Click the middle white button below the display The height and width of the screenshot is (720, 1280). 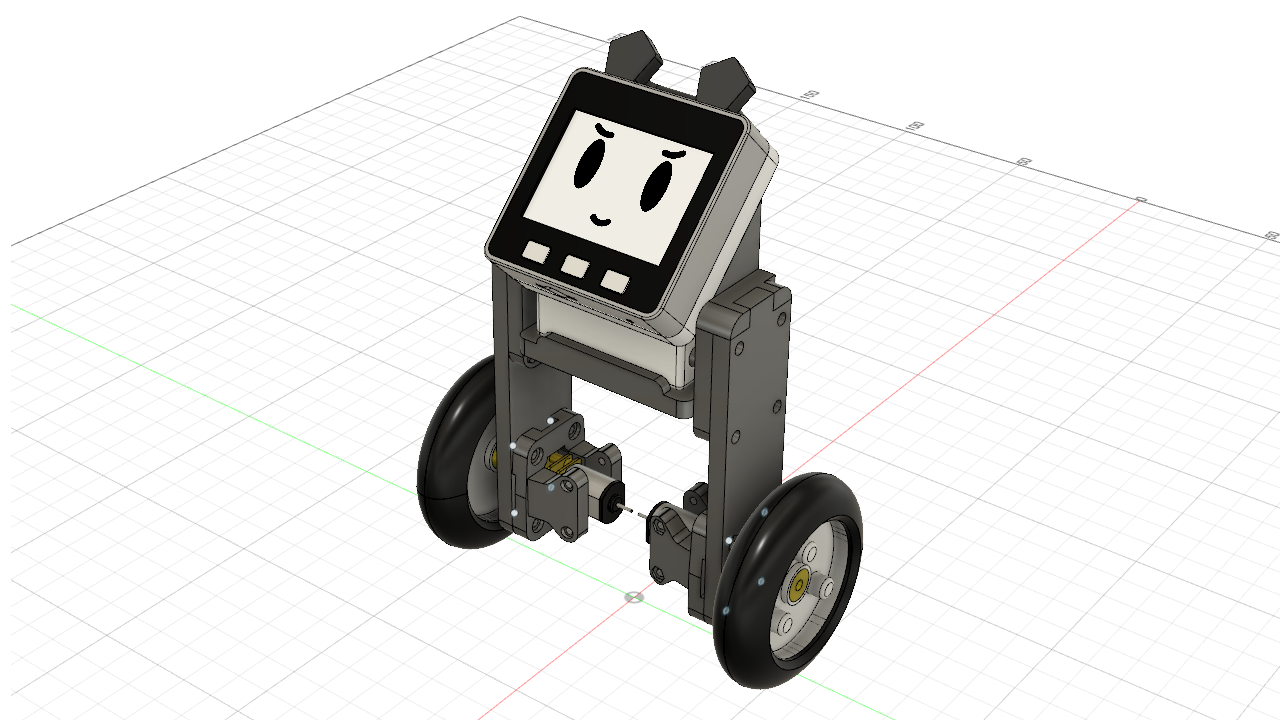tap(575, 265)
